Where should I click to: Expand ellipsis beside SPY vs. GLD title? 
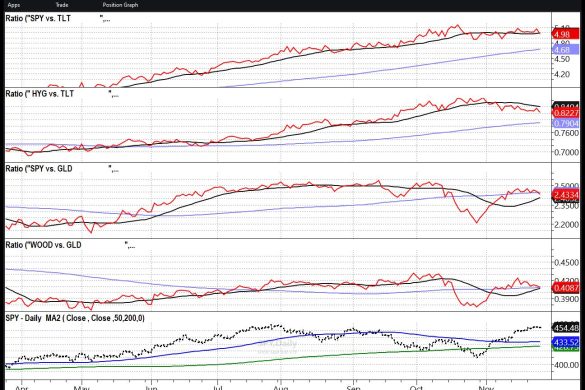(114, 169)
